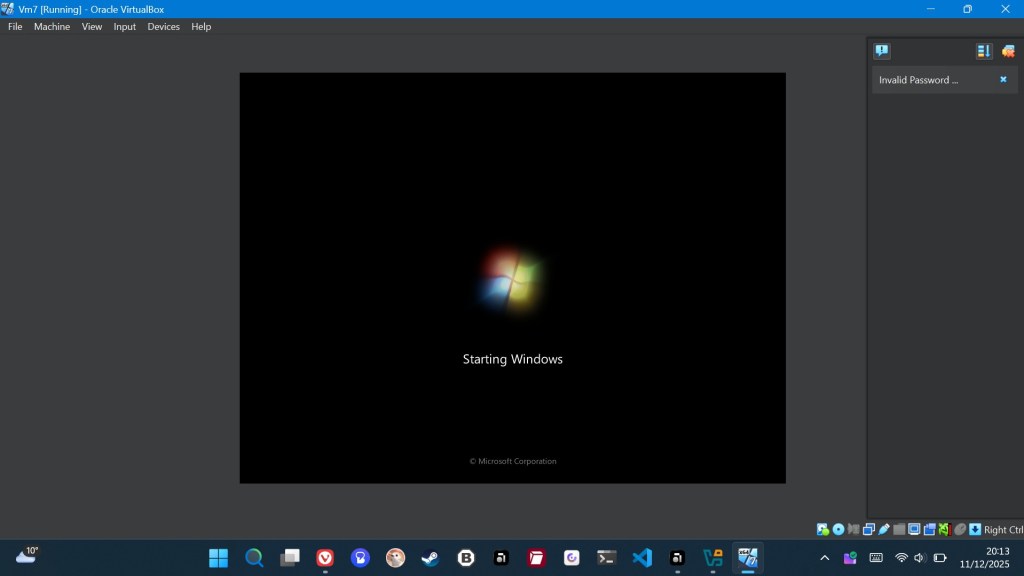Open Task View from taskbar
1024x576 pixels.
click(x=289, y=558)
